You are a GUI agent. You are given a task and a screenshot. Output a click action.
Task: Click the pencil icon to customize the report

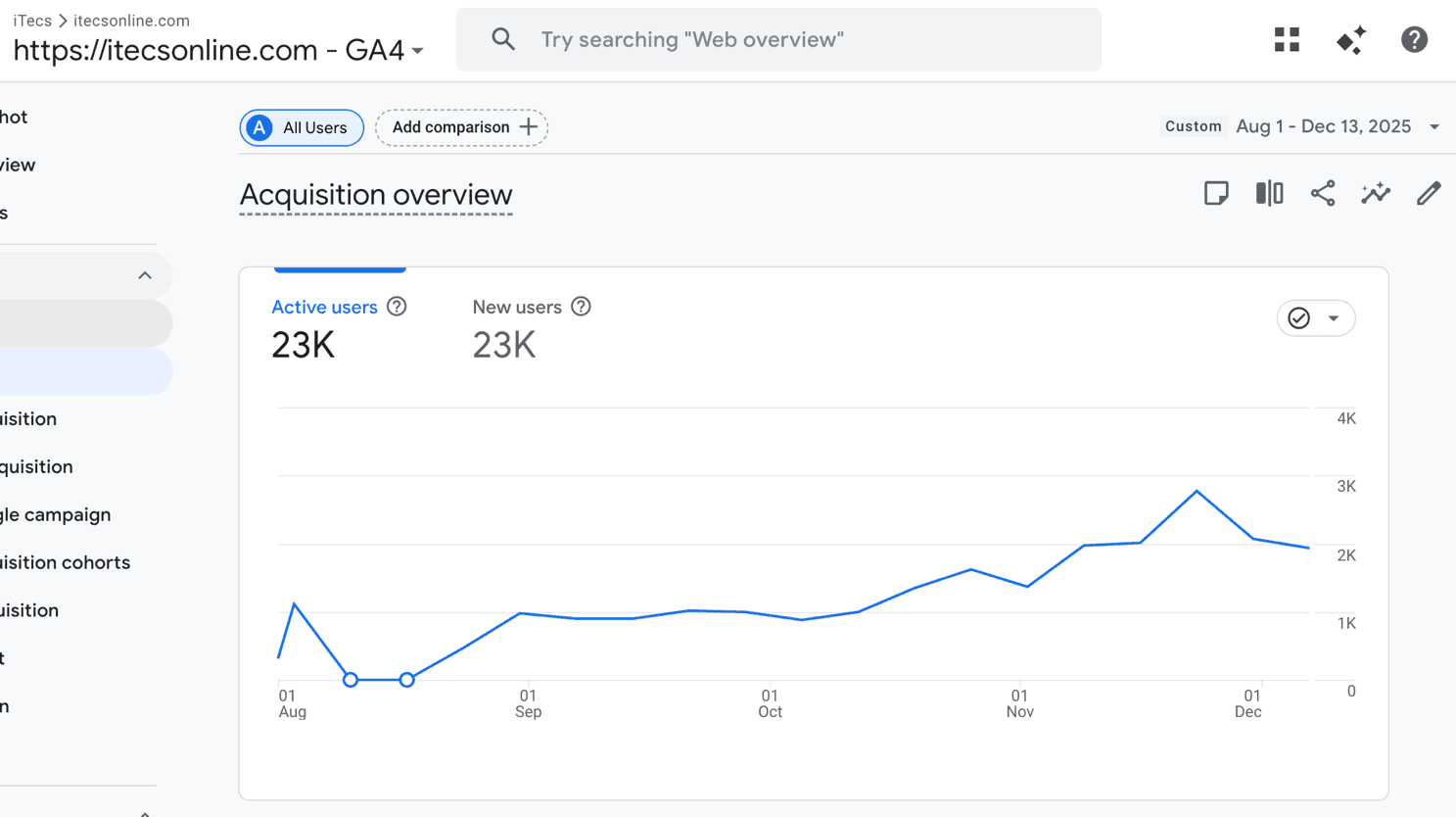point(1429,193)
